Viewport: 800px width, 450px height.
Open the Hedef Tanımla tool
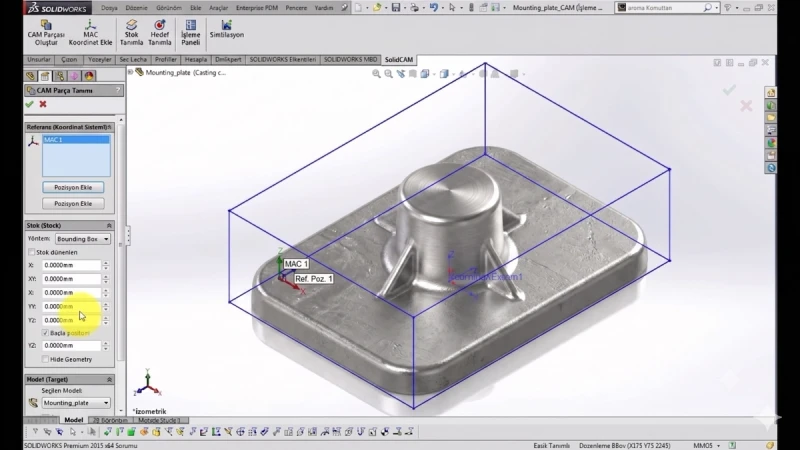tap(159, 33)
